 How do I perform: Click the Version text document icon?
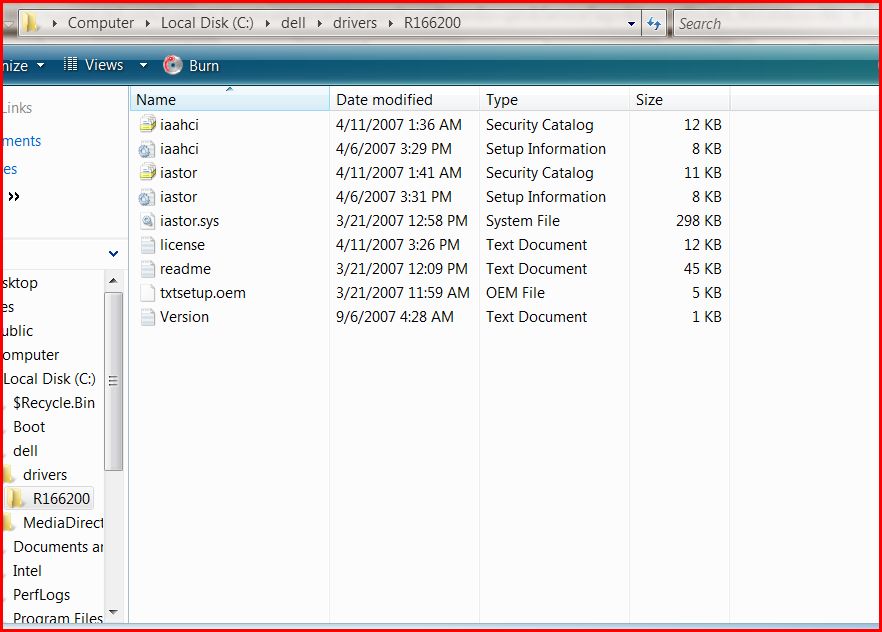click(x=147, y=317)
